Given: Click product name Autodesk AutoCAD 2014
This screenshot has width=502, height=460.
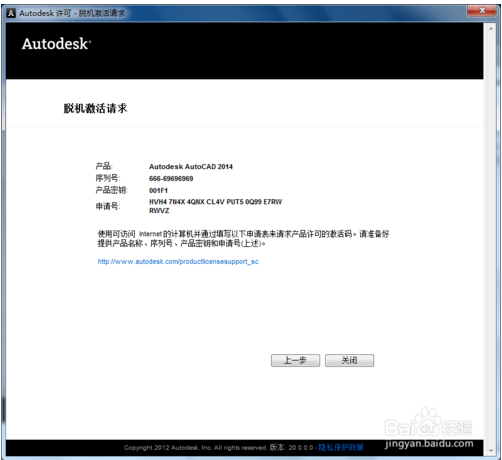Looking at the screenshot, I should tap(191, 167).
